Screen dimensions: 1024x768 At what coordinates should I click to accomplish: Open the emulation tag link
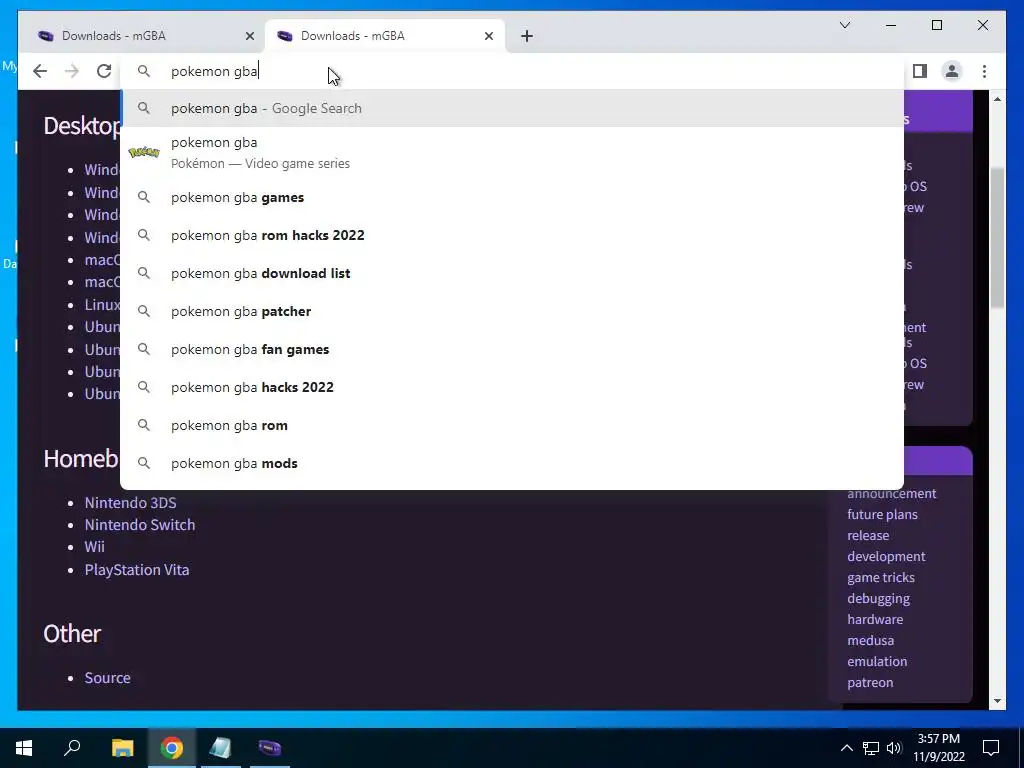[x=877, y=661]
